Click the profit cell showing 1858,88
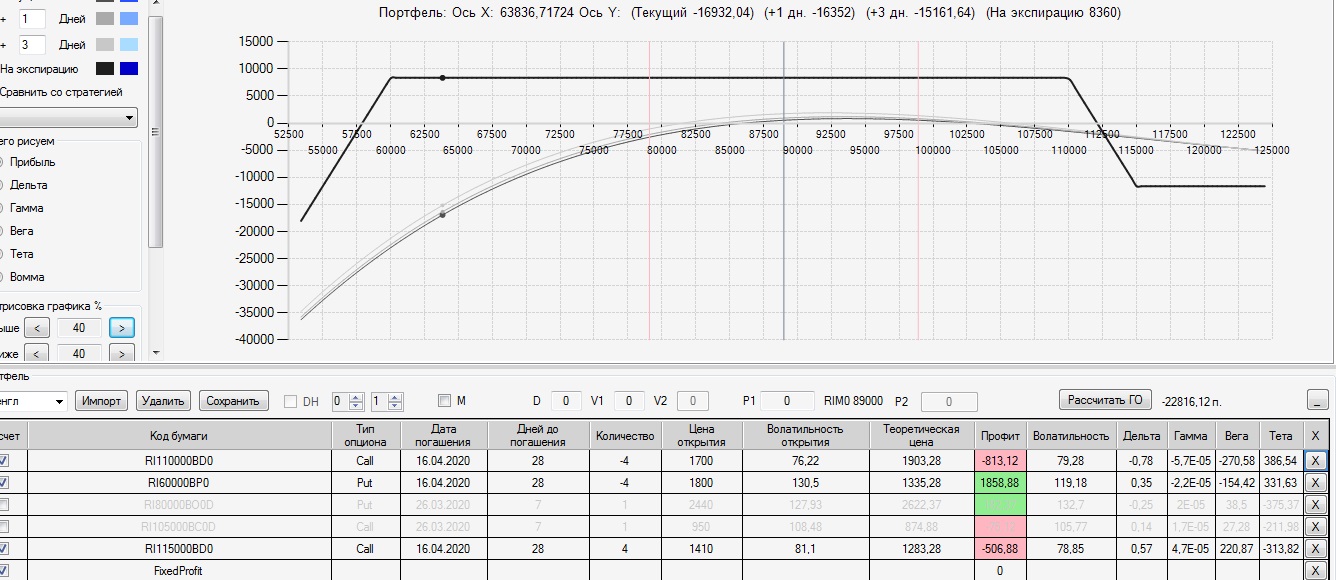The width and height of the screenshot is (1336, 580). point(1000,483)
